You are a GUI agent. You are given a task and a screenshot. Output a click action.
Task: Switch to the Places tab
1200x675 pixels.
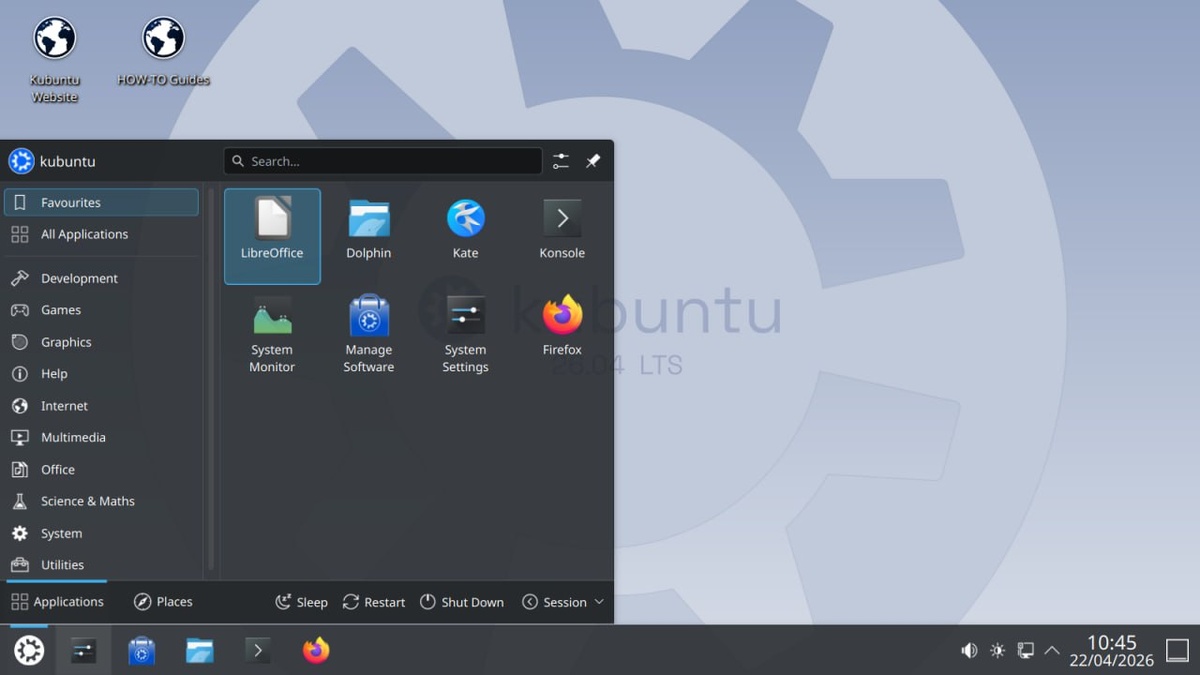click(x=163, y=602)
